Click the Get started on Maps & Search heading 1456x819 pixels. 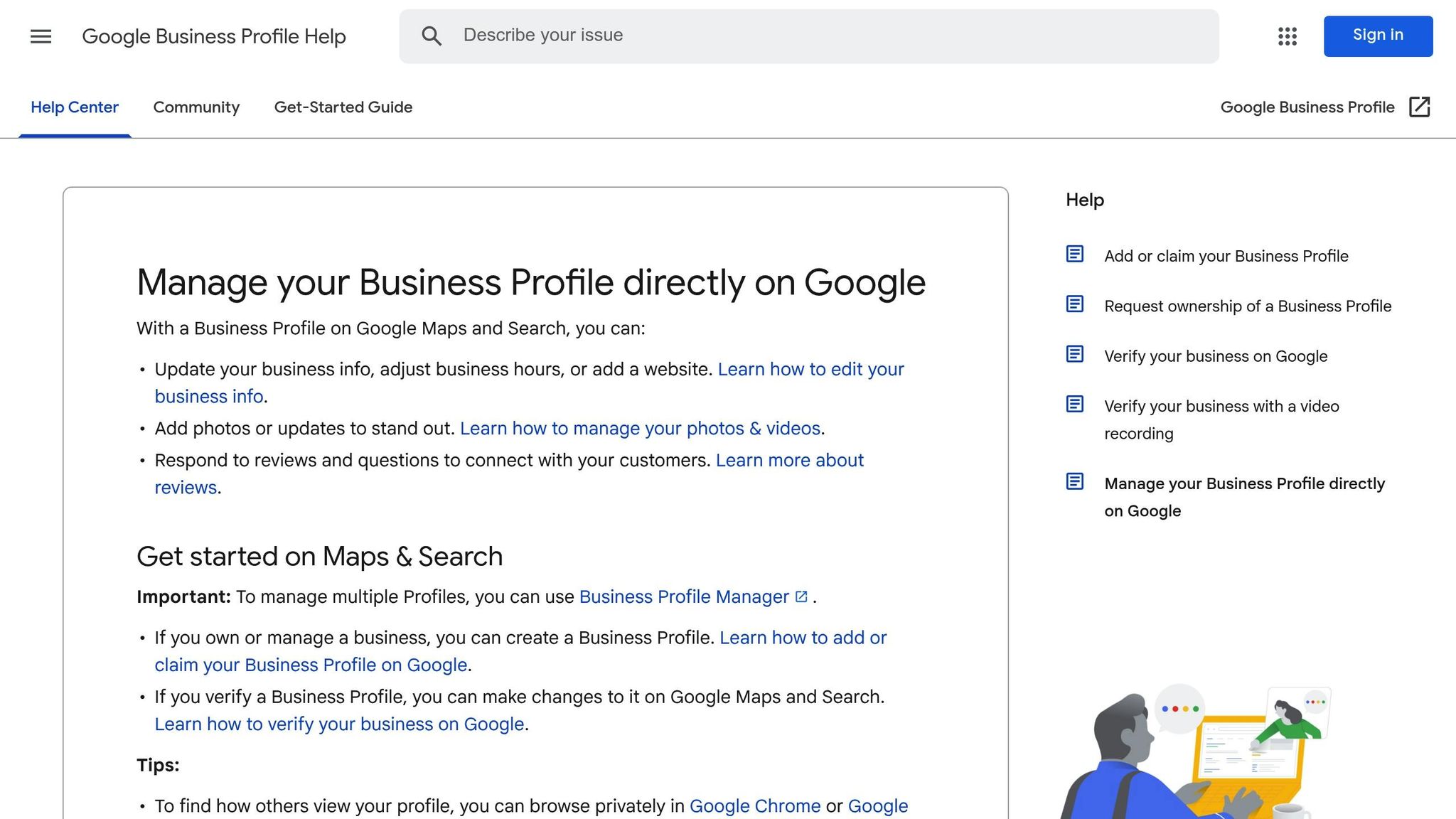click(x=319, y=557)
